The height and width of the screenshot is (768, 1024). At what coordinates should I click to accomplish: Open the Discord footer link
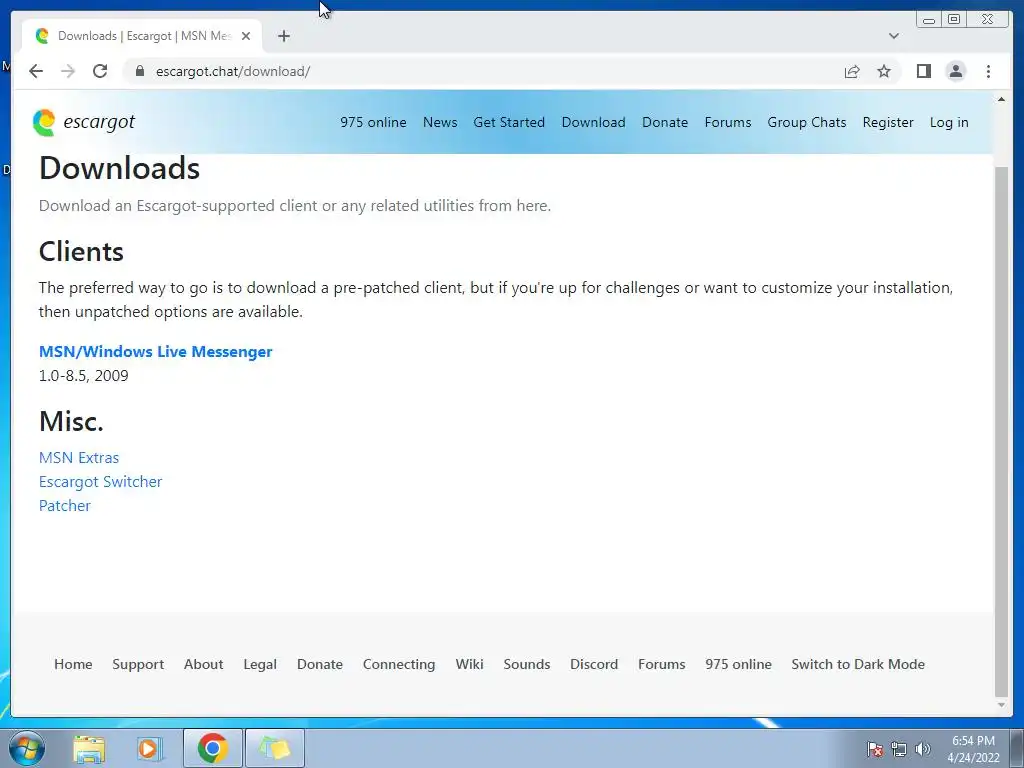pyautogui.click(x=594, y=664)
